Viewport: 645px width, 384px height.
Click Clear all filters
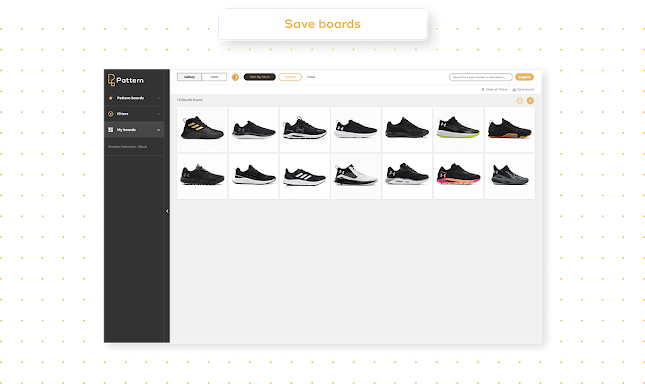pyautogui.click(x=494, y=89)
